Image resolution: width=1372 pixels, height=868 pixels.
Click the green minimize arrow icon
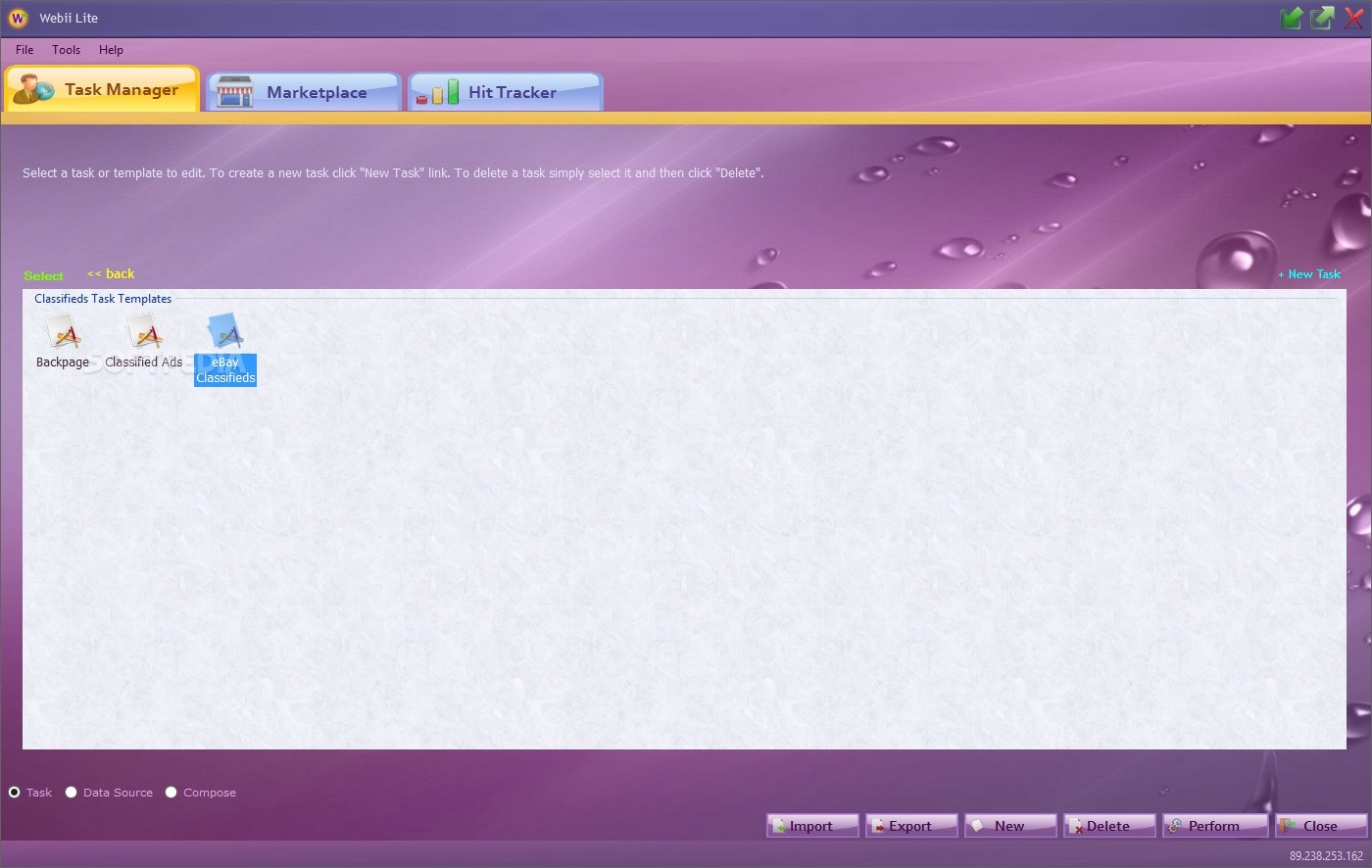(x=1292, y=18)
